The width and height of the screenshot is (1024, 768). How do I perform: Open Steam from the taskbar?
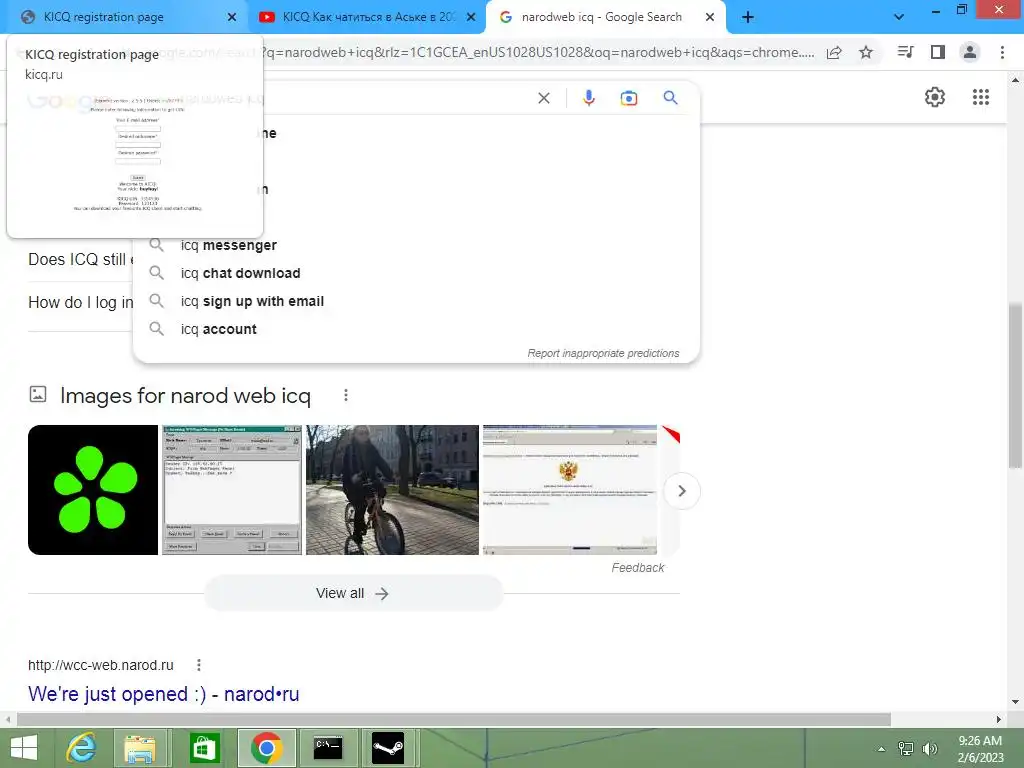[x=388, y=748]
